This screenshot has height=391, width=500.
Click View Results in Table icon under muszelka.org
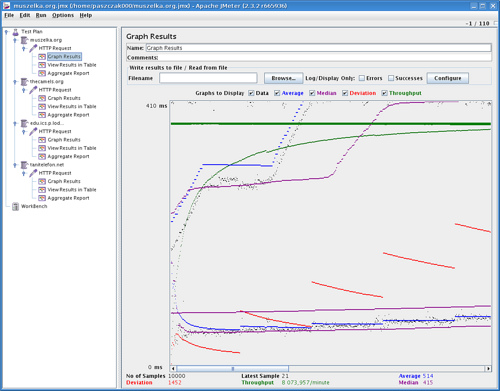42,65
